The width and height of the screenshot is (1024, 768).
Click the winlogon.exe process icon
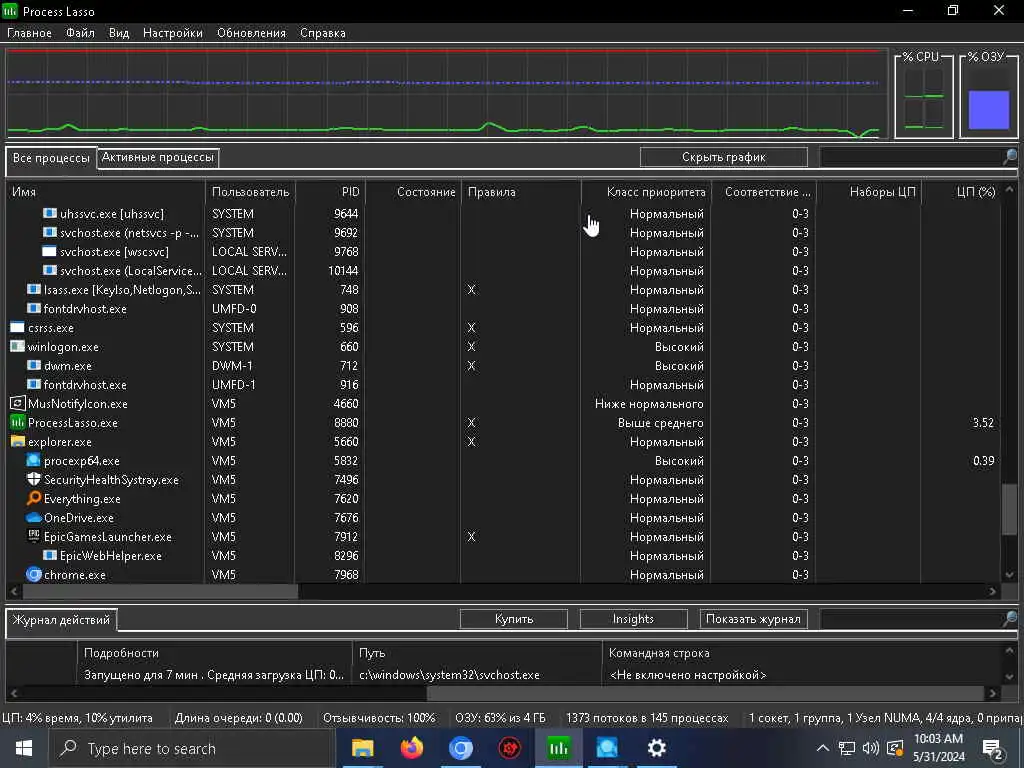coord(18,345)
